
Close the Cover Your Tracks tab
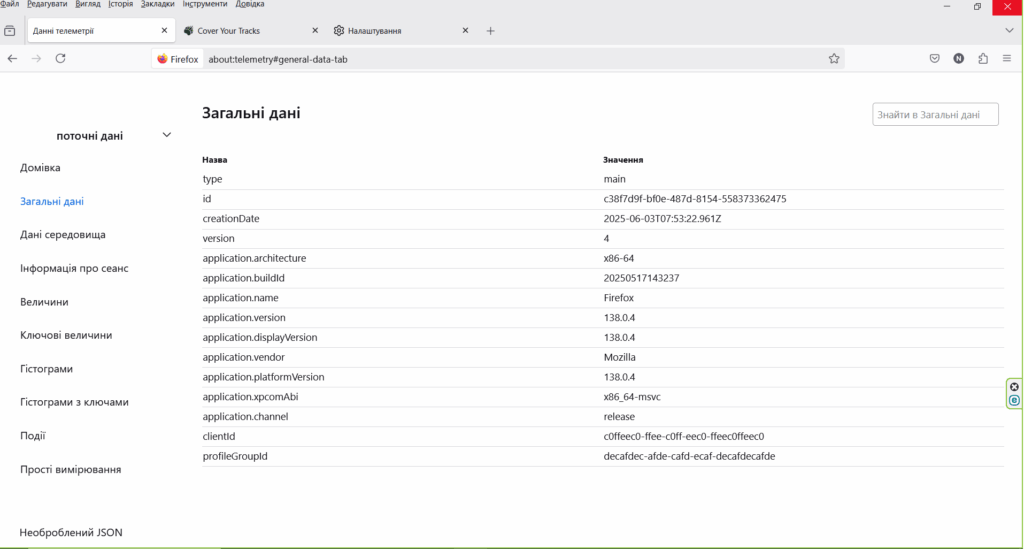click(315, 31)
